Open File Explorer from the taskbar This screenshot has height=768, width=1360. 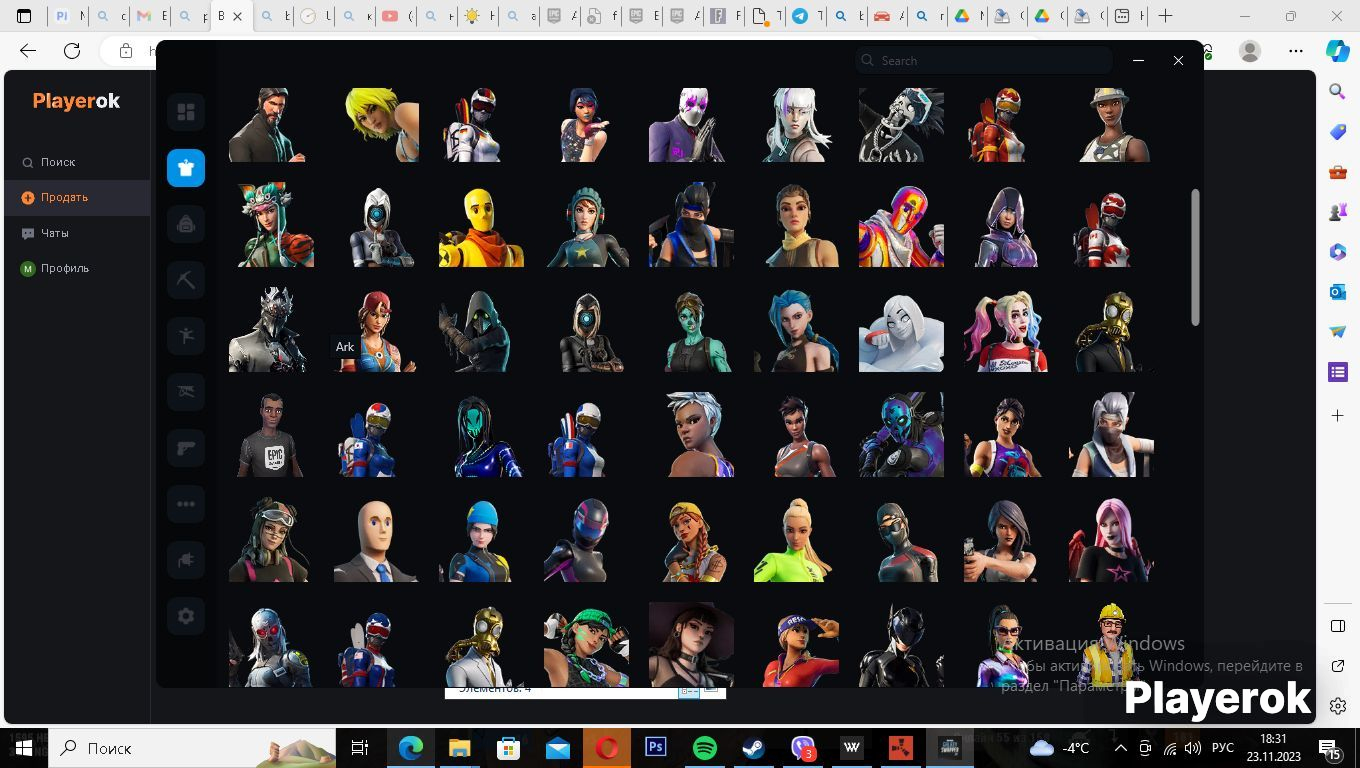point(459,748)
